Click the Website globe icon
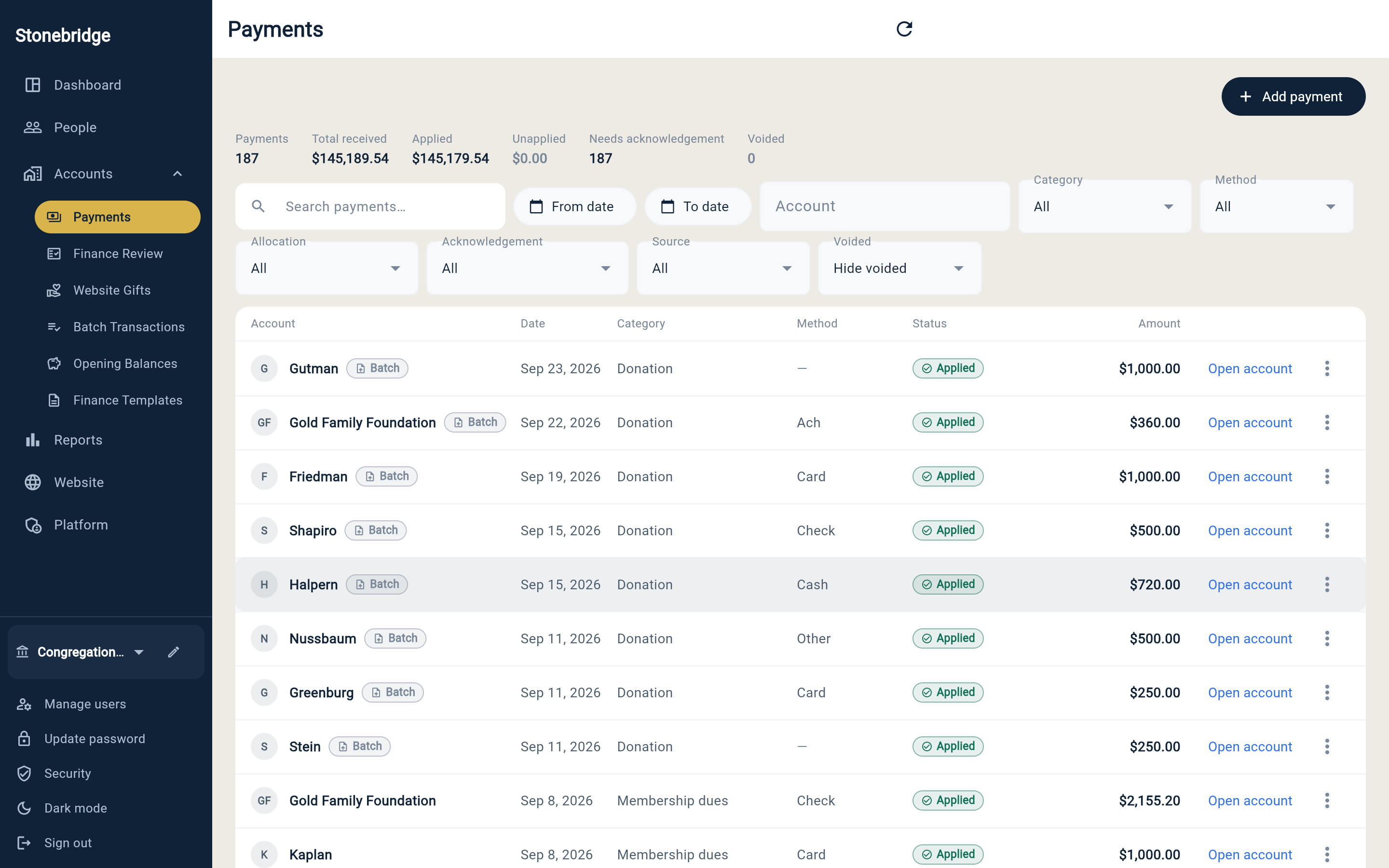The image size is (1389, 868). point(33,482)
